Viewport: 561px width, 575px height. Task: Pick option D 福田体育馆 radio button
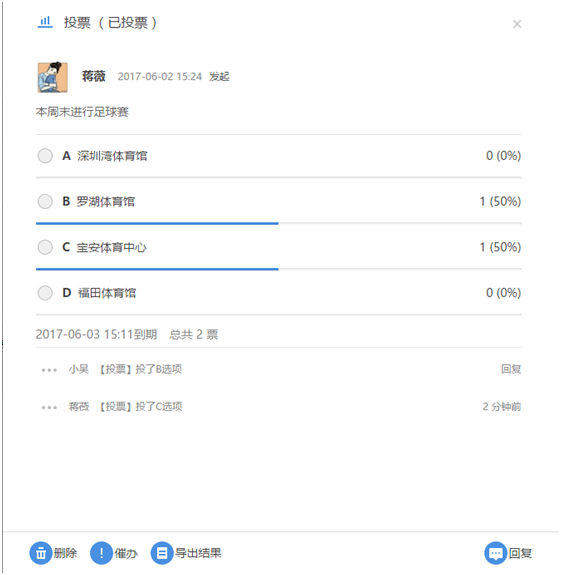click(x=45, y=293)
